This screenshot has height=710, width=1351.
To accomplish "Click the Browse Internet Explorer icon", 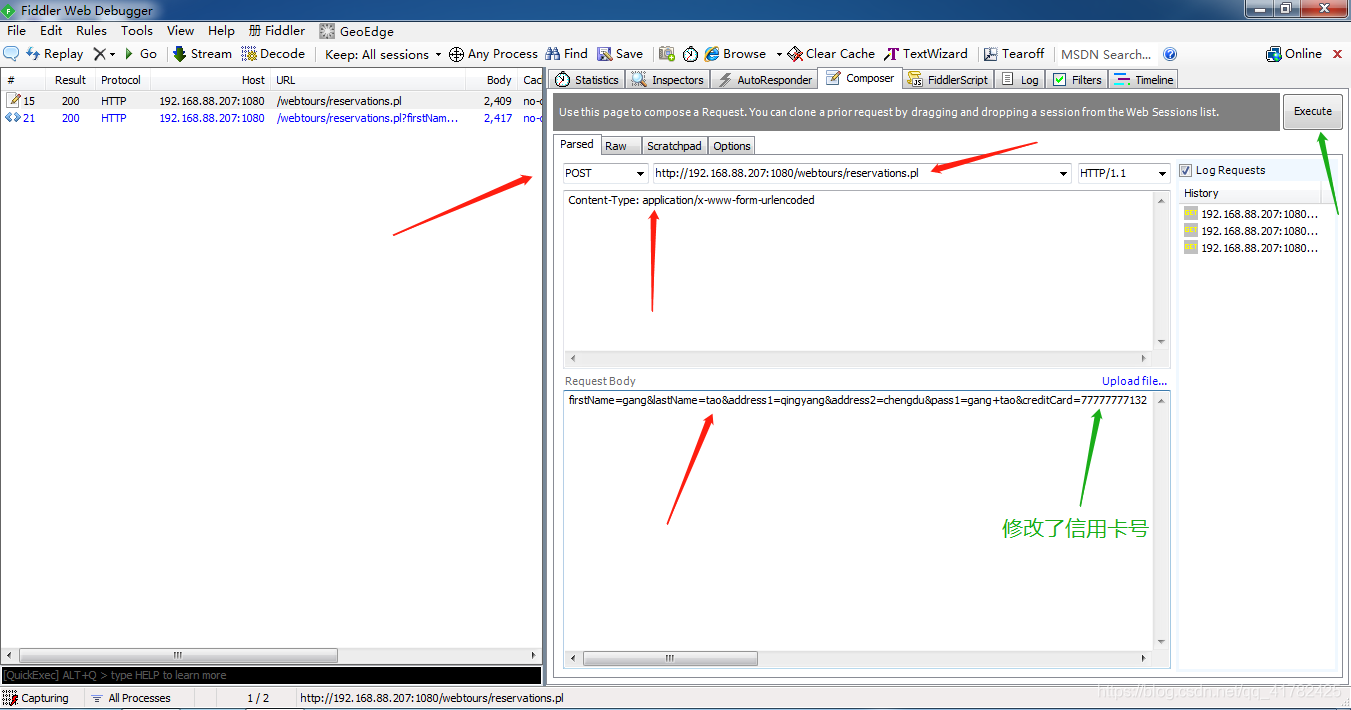I will tap(712, 54).
